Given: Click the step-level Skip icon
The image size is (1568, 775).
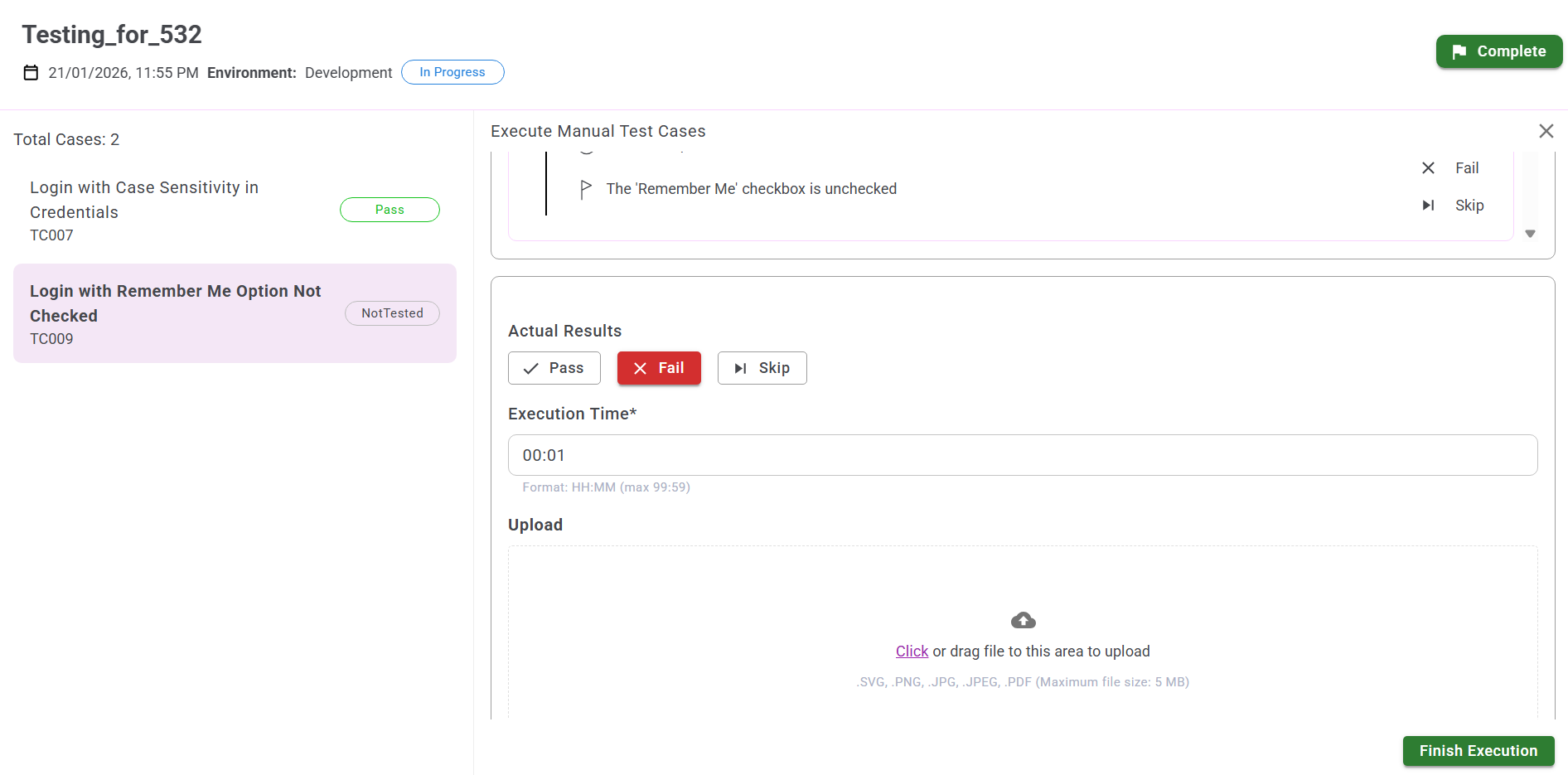Looking at the screenshot, I should 1428,206.
